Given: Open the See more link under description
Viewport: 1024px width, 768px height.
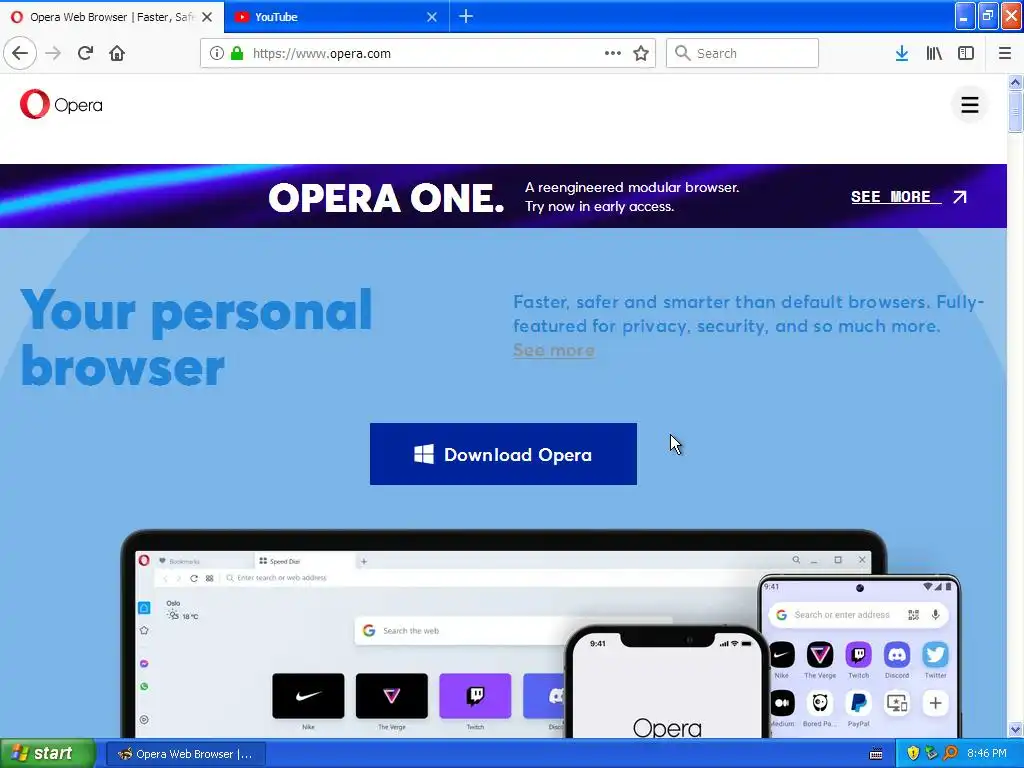Looking at the screenshot, I should (554, 350).
